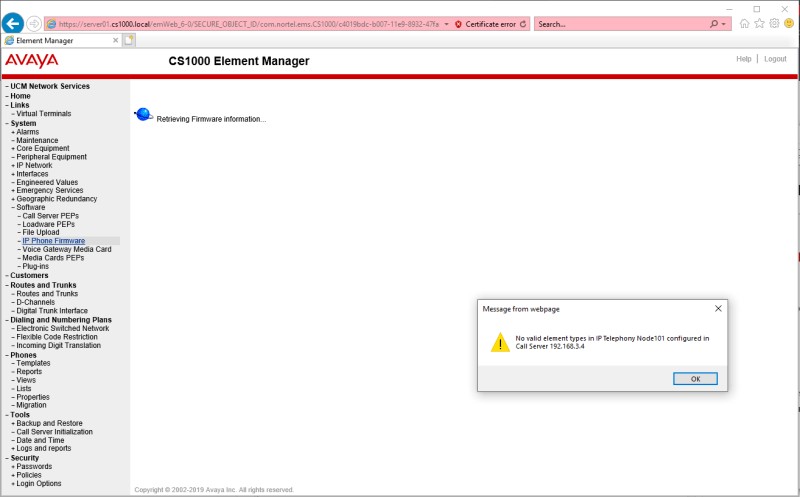Click the smiley feedback icon
The width and height of the screenshot is (800, 497).
(789, 23)
